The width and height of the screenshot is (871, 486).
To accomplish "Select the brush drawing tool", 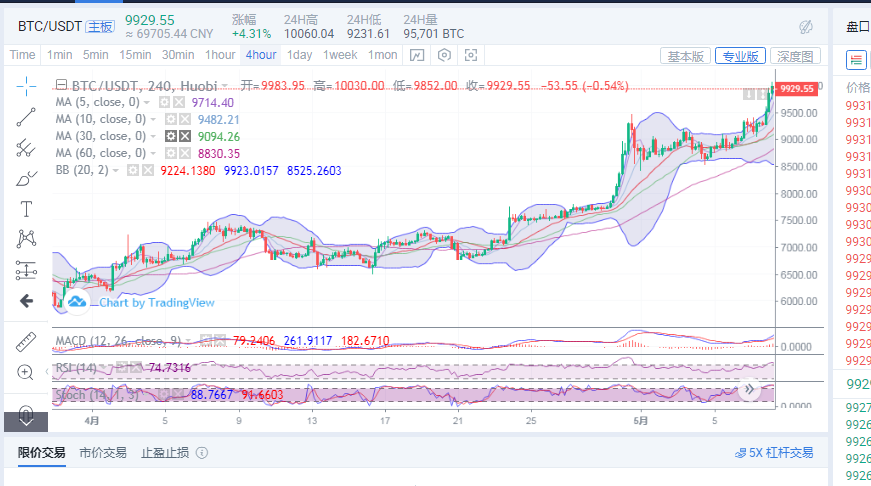I will (26, 179).
